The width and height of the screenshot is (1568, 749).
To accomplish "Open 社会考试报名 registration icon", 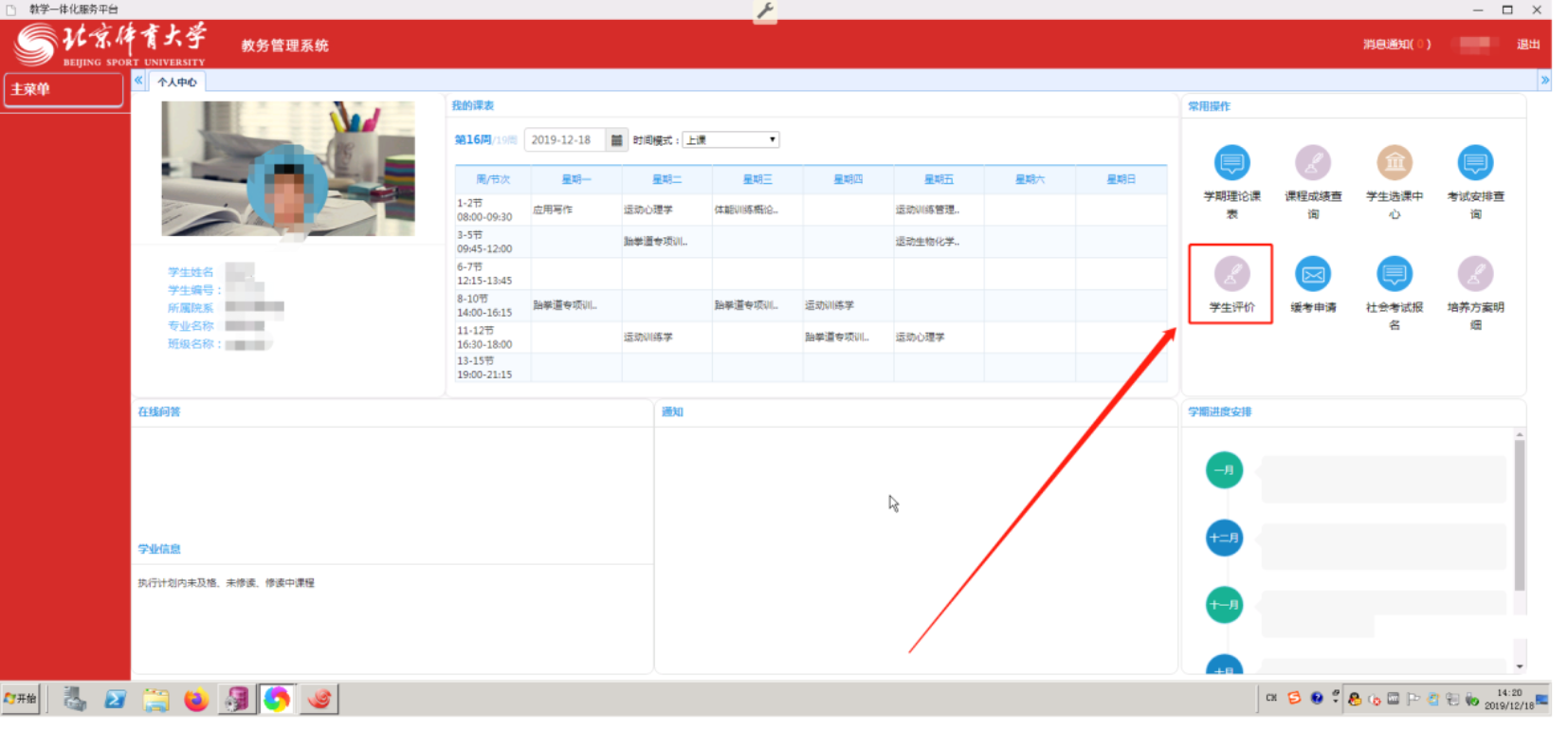I will 1395,275.
